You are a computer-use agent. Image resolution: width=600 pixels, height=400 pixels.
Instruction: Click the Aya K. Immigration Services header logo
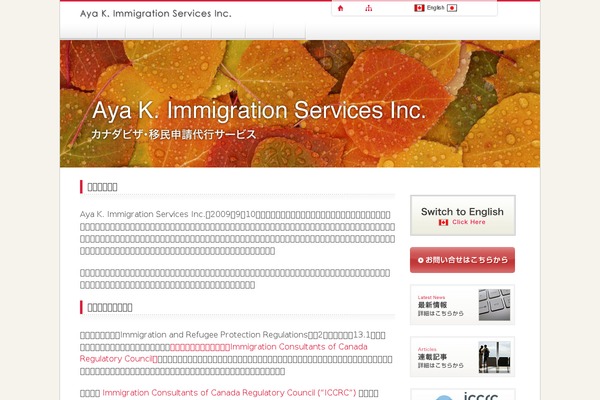click(155, 14)
